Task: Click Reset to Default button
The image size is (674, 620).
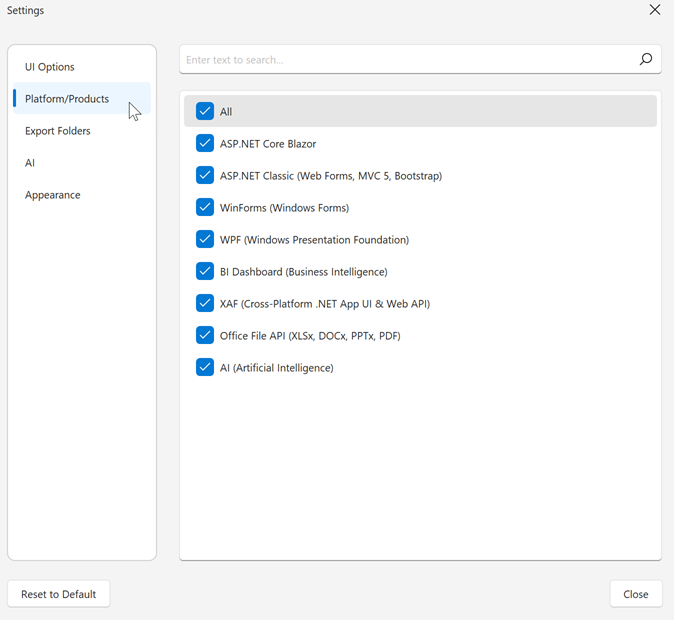Action: (58, 594)
